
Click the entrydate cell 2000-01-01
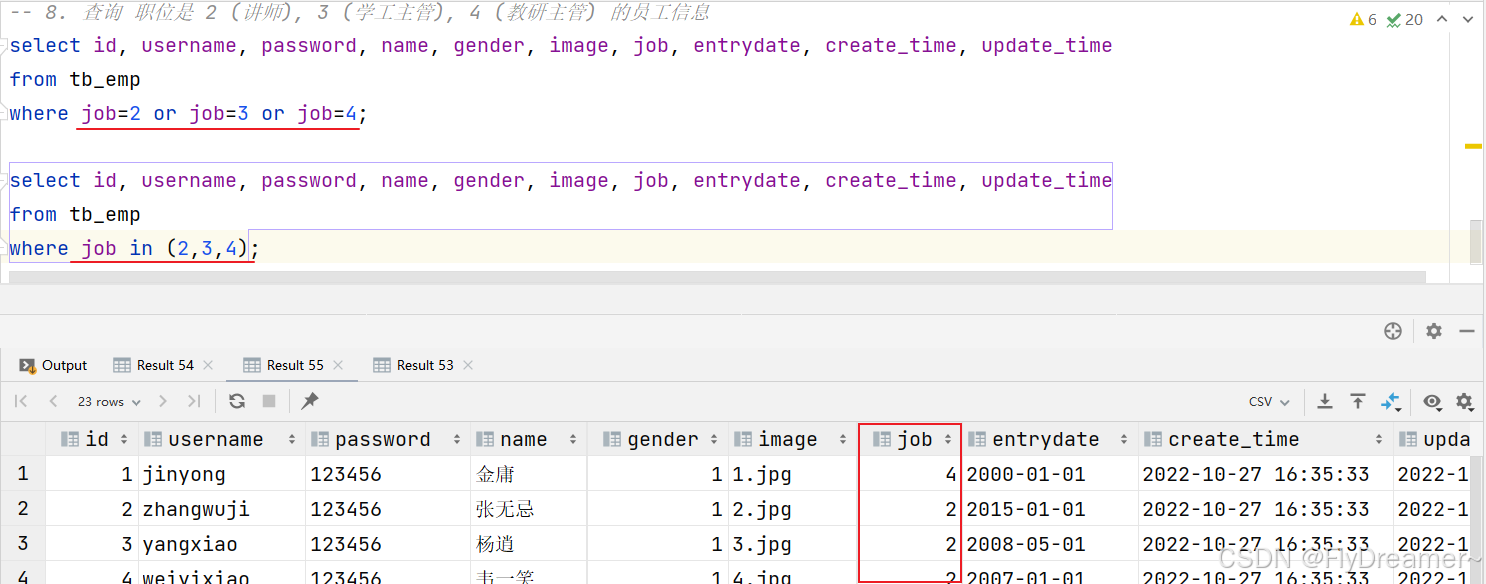coord(1050,474)
